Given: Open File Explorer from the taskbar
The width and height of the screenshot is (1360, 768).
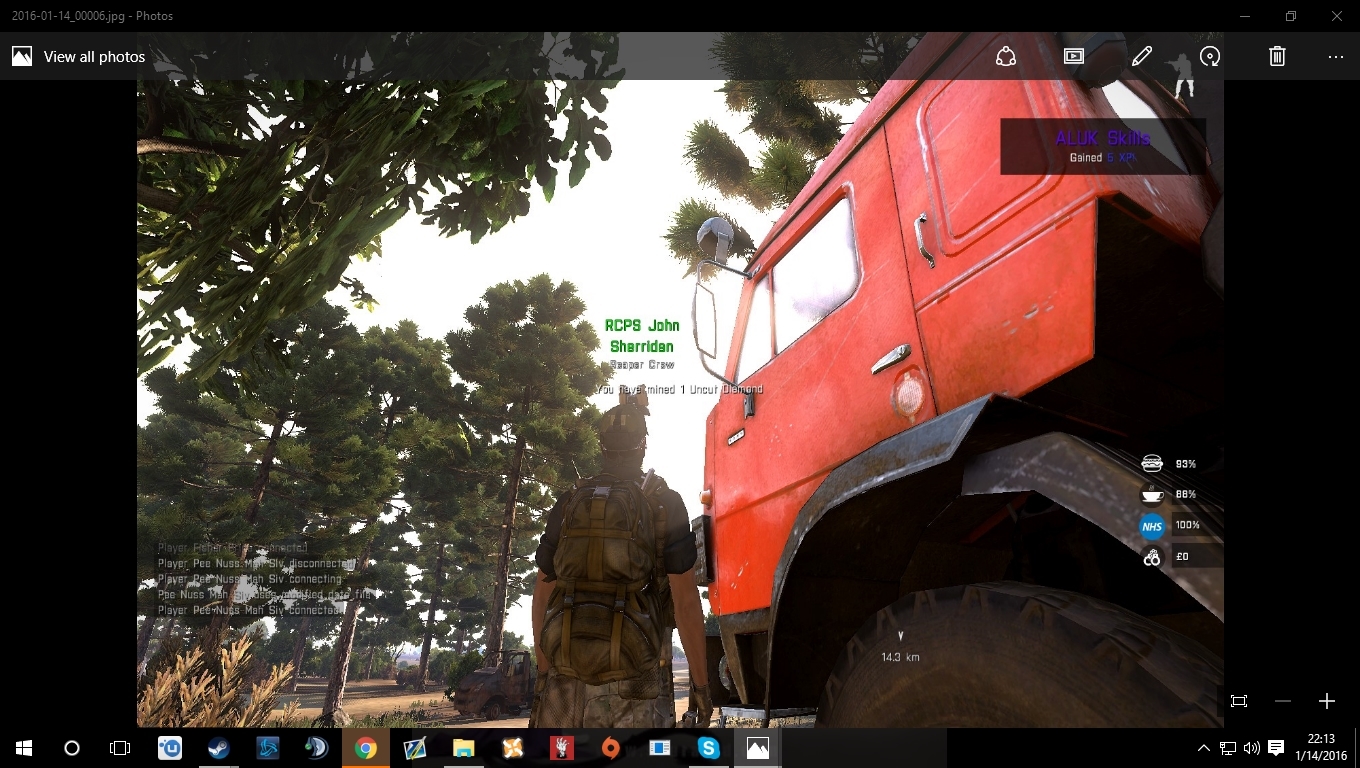Looking at the screenshot, I should [x=463, y=748].
